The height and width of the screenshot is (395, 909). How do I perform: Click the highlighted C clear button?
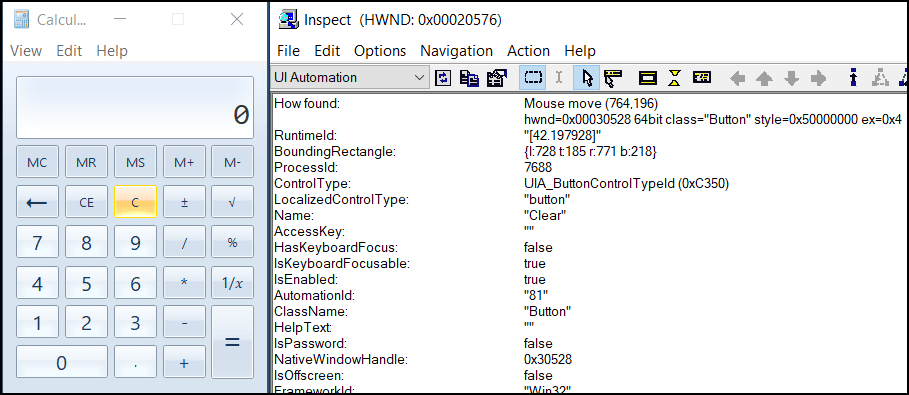135,202
